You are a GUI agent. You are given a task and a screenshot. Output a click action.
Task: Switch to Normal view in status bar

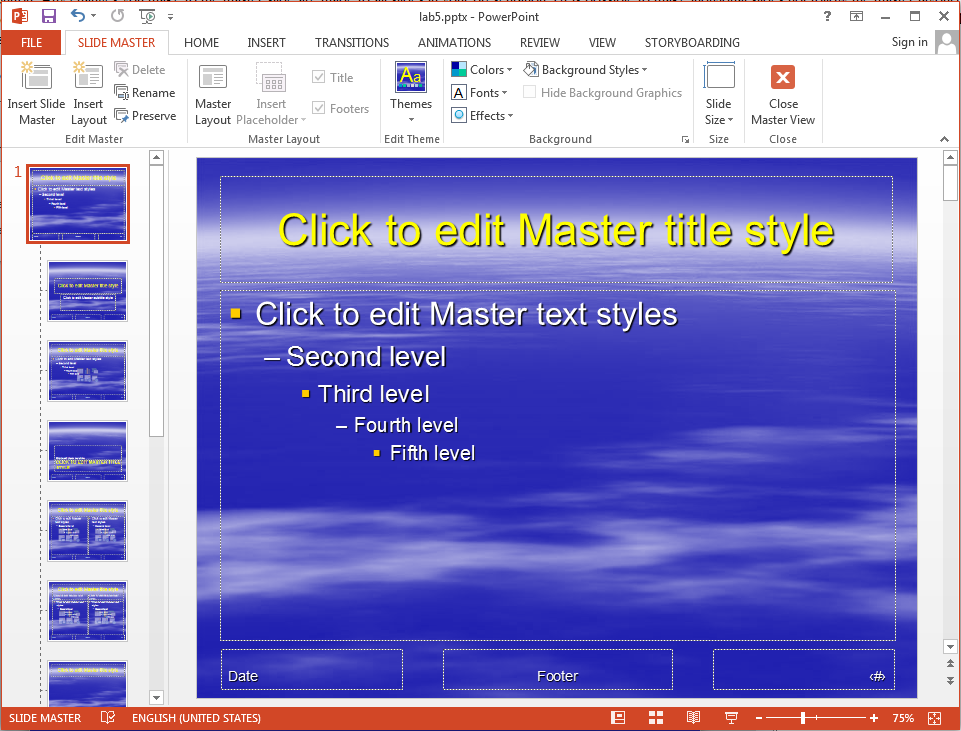[618, 718]
